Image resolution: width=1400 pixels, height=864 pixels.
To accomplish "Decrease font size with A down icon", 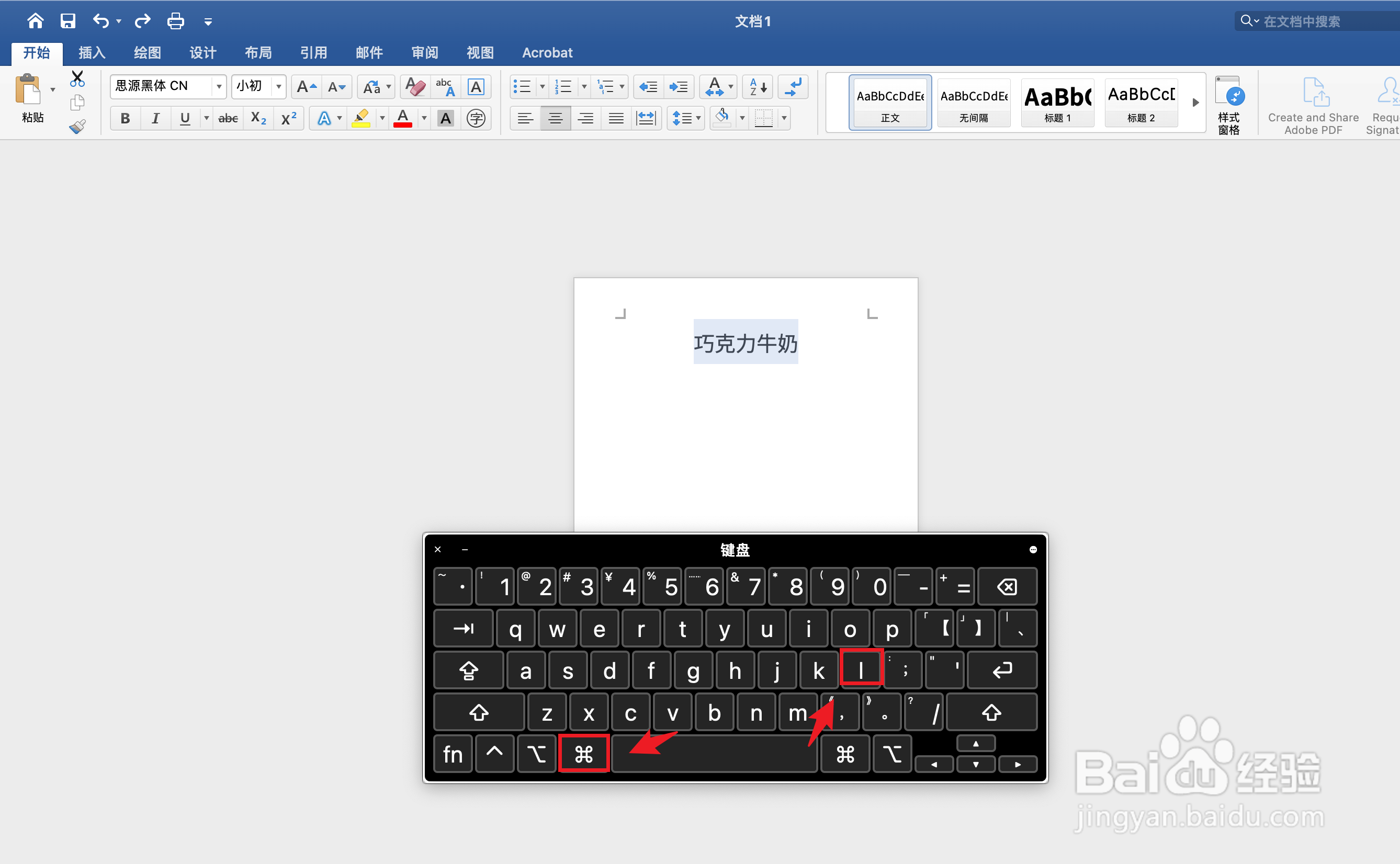I will pyautogui.click(x=336, y=87).
